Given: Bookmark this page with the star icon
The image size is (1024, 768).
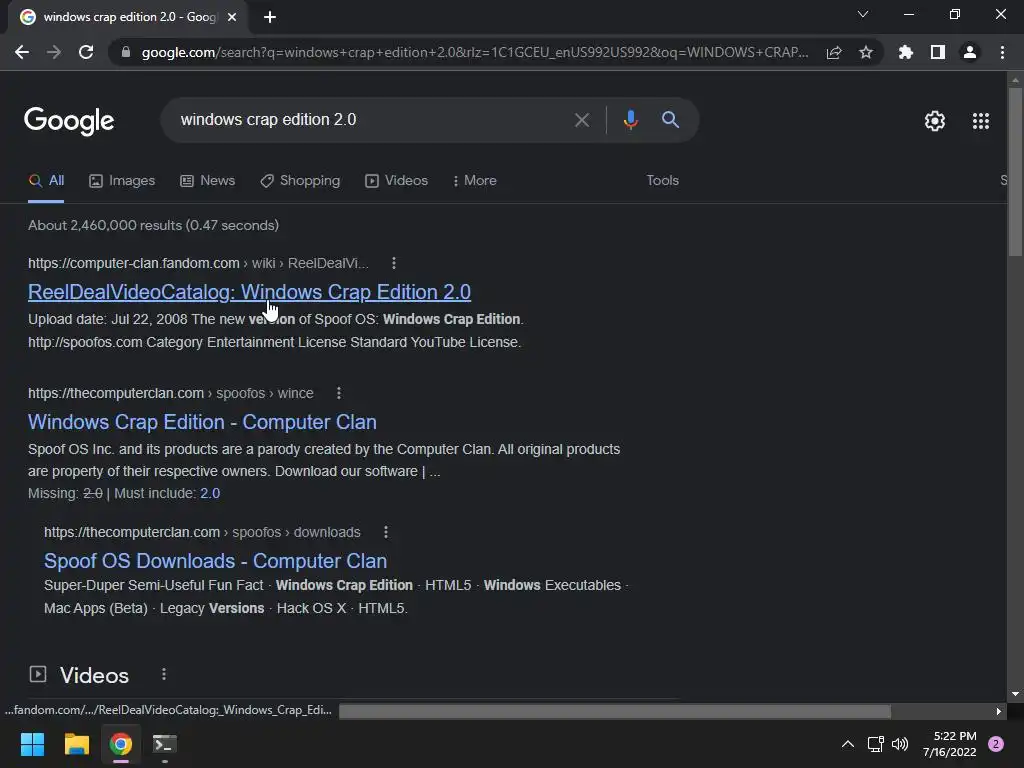Looking at the screenshot, I should click(866, 52).
